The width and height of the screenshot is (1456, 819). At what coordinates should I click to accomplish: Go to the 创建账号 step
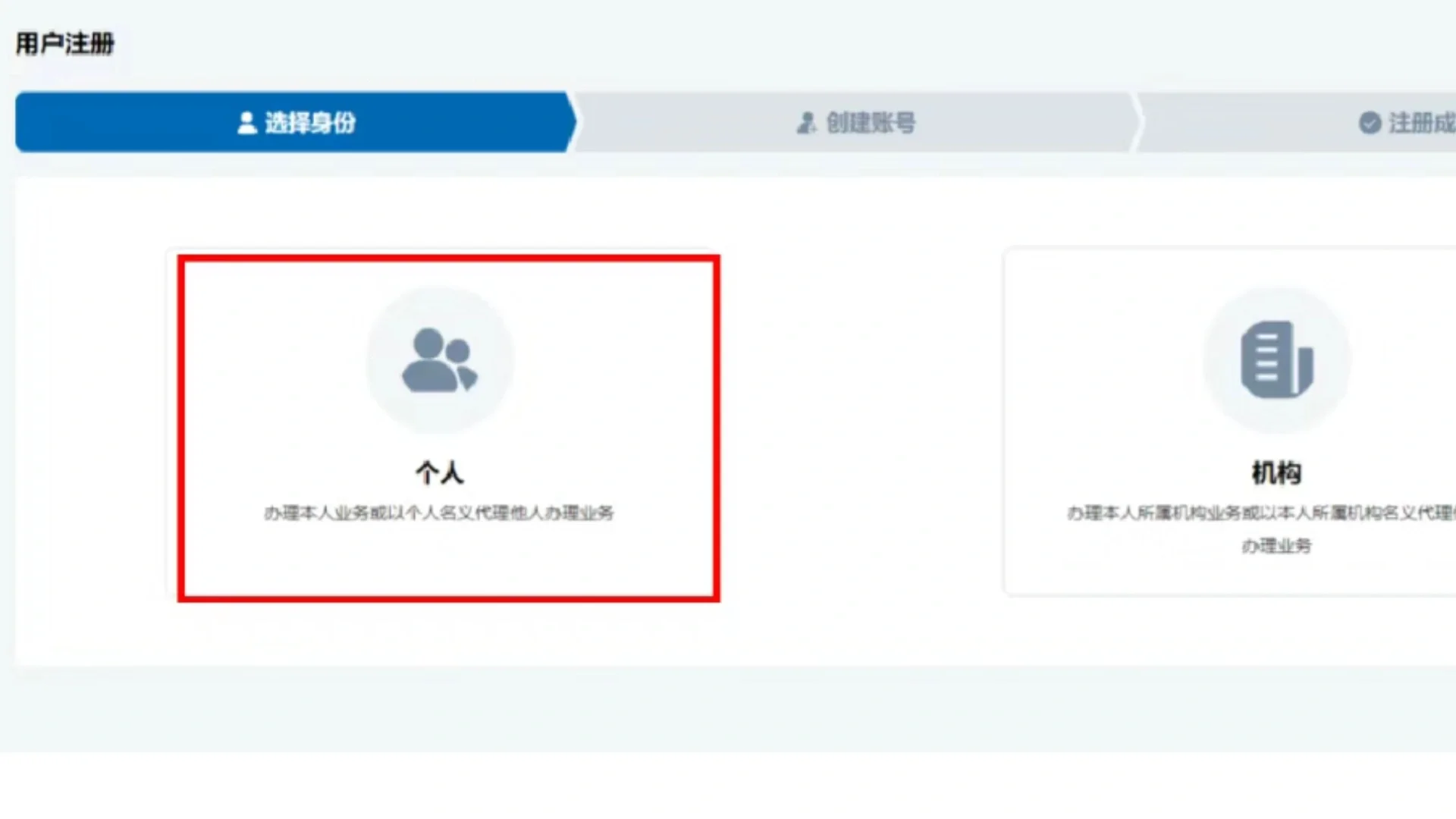871,123
